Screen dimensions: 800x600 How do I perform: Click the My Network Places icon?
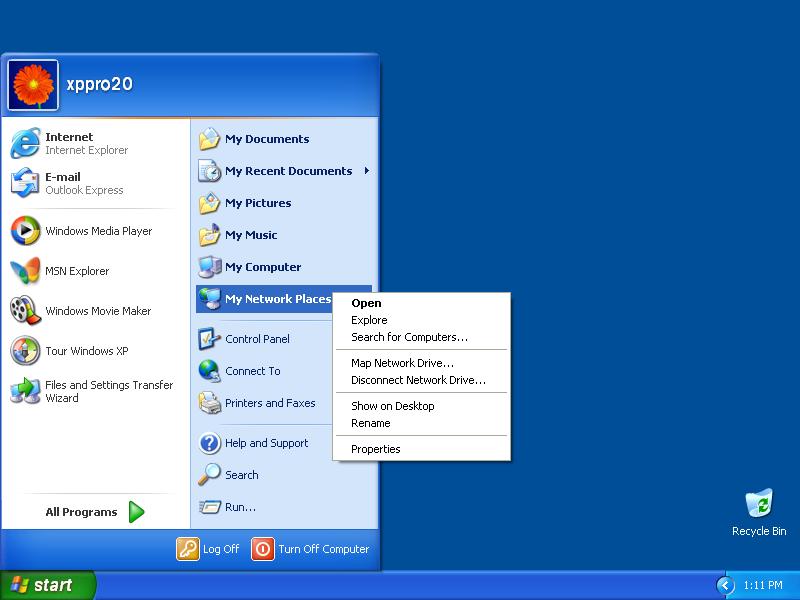point(209,299)
